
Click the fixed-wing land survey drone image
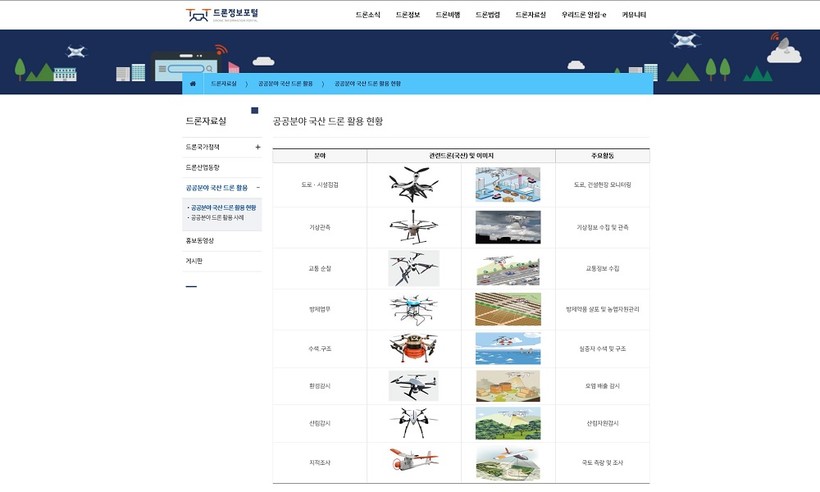(x=413, y=462)
